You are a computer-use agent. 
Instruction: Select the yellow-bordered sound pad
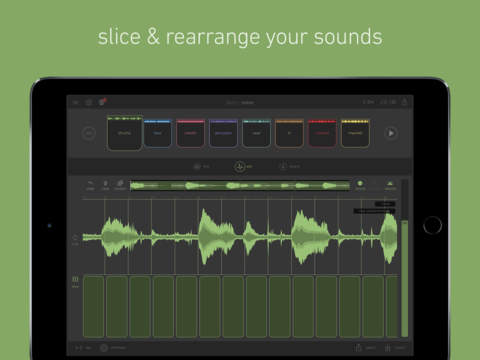coord(355,133)
